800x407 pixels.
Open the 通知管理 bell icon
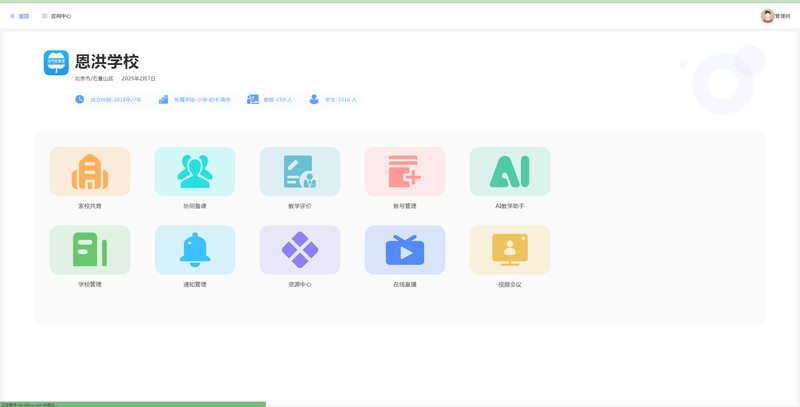pyautogui.click(x=195, y=250)
